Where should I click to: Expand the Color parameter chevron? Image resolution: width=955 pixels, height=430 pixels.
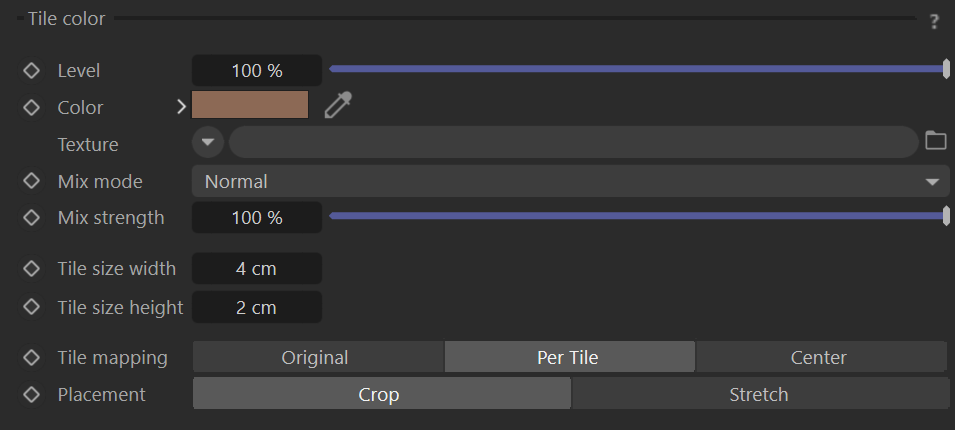[x=181, y=107]
